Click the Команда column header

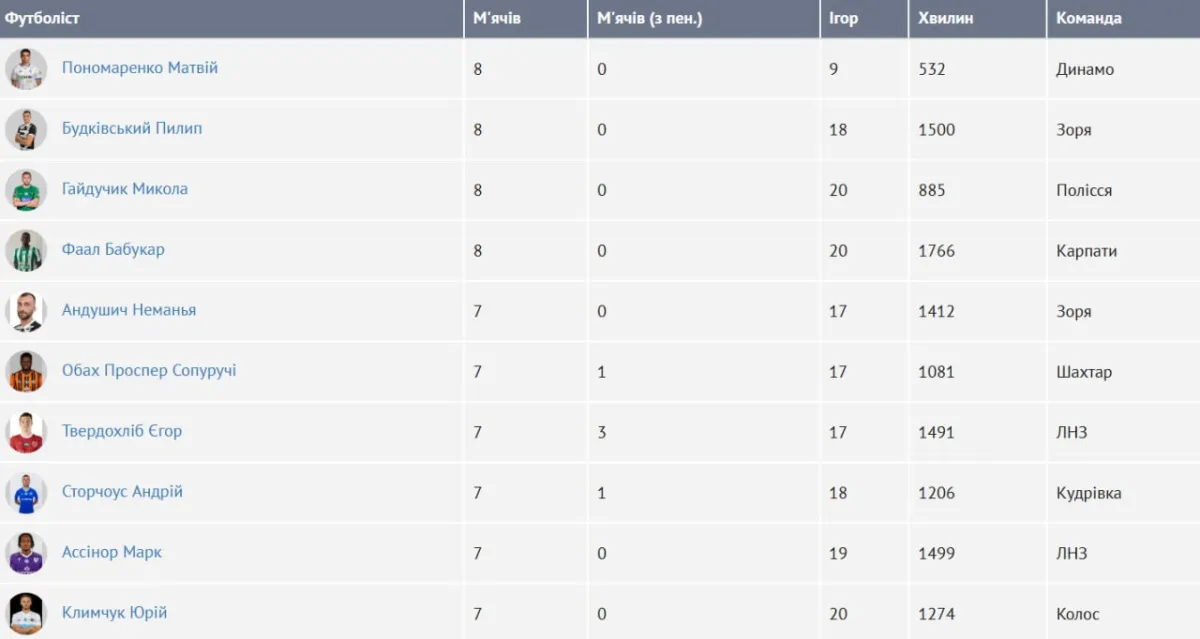coord(1089,18)
